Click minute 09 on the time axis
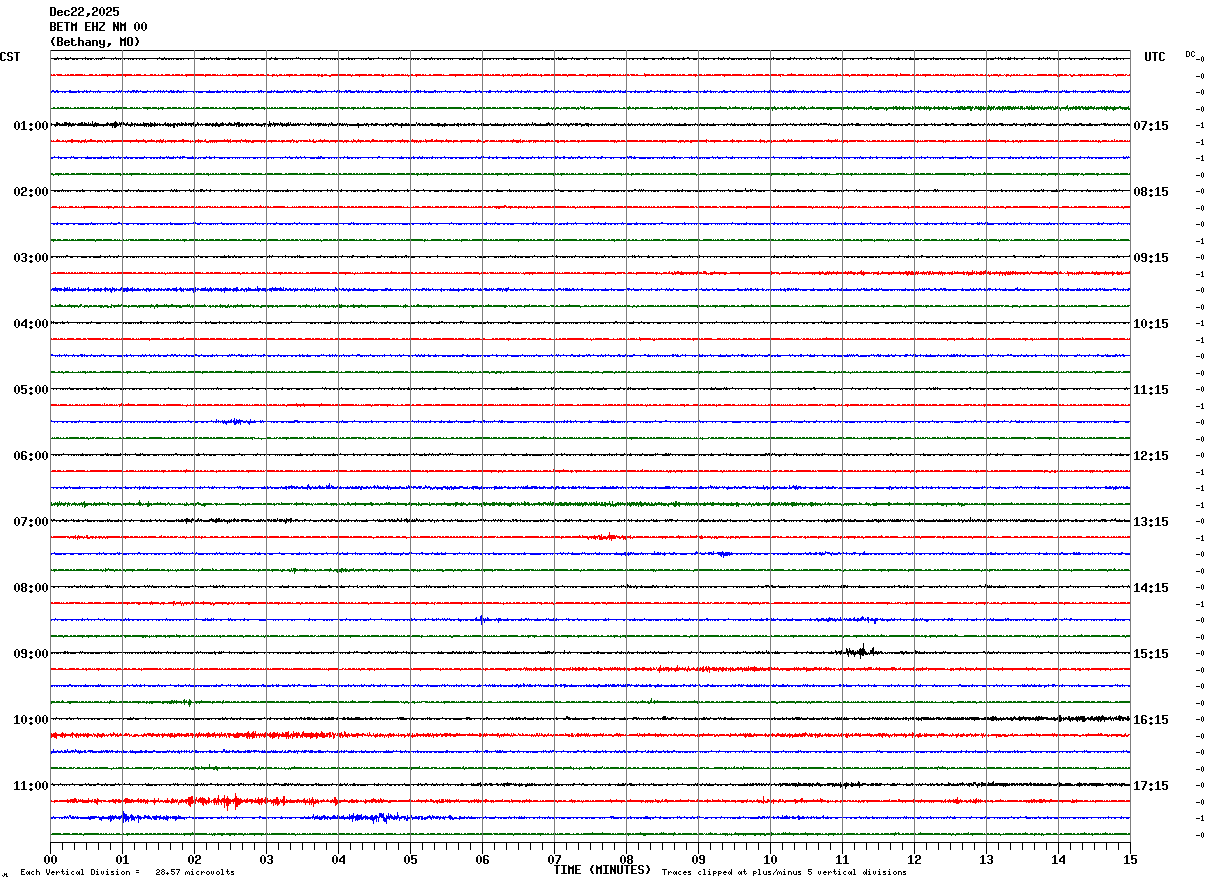The height and width of the screenshot is (886, 1210). tap(698, 859)
